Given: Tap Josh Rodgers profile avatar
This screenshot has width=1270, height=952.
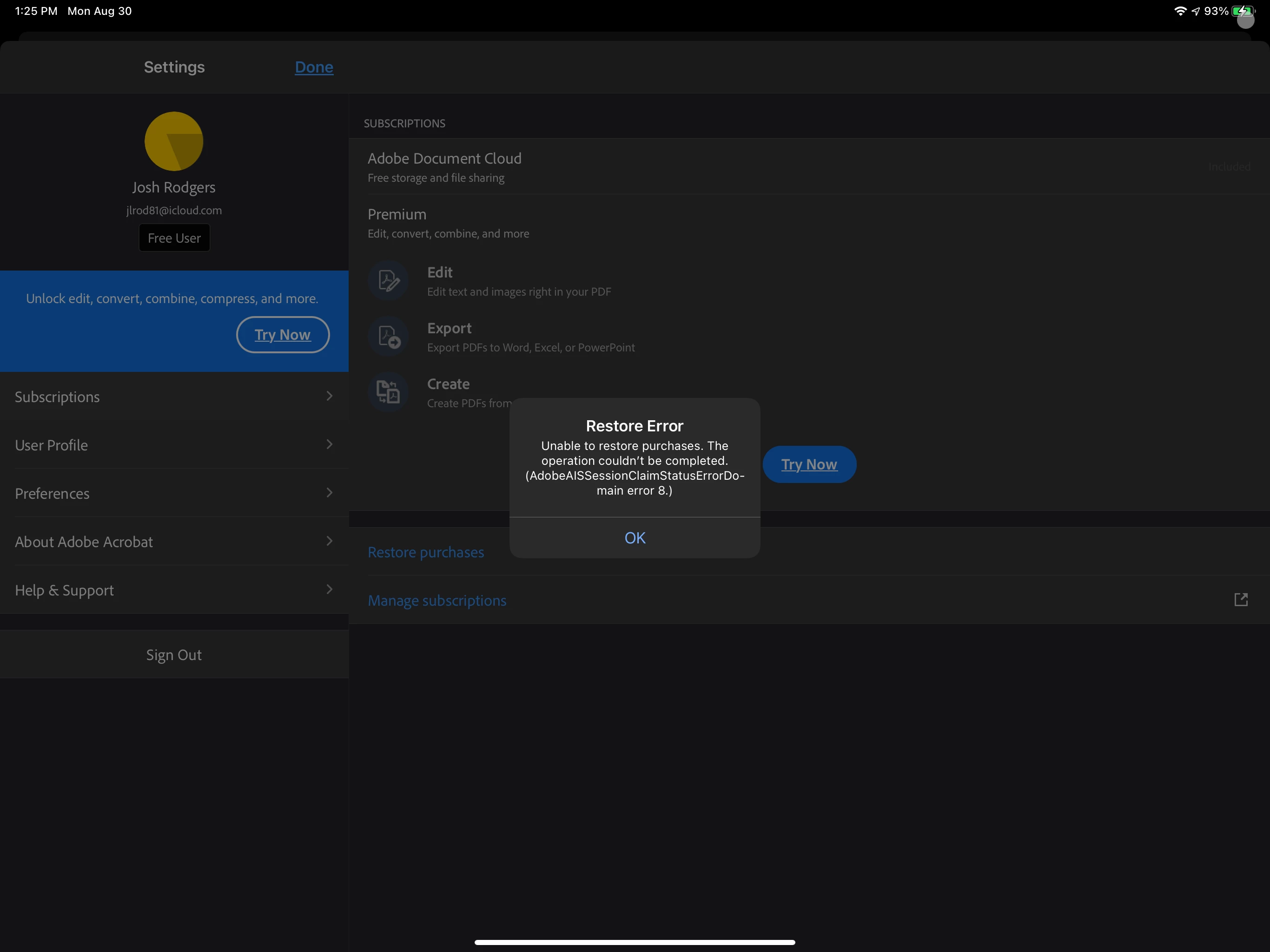Looking at the screenshot, I should 173,141.
